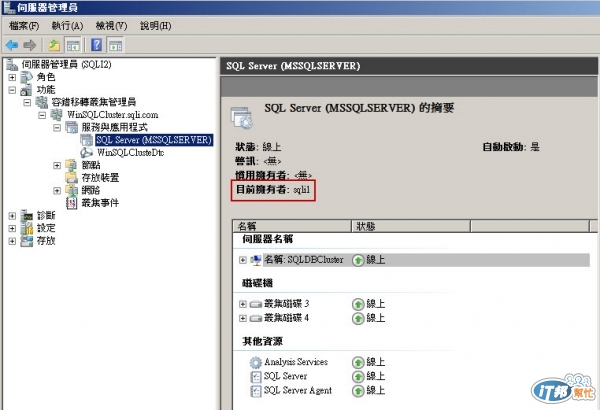Click the Analysis Services gear icon

(256, 362)
